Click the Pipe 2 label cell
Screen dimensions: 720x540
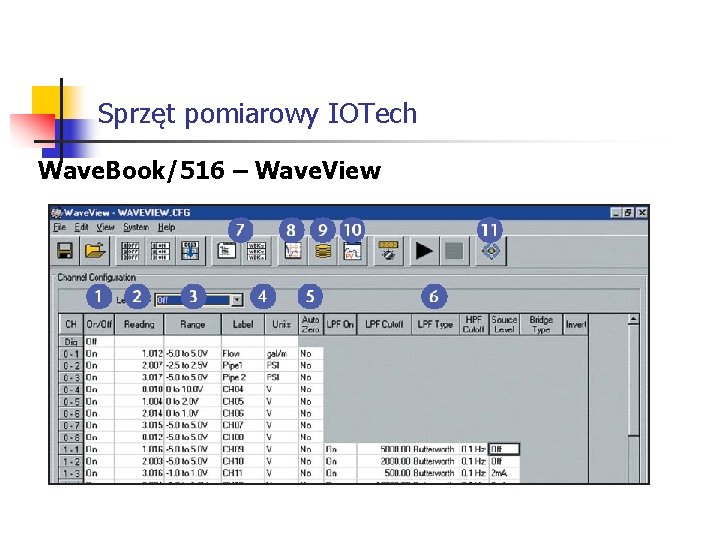(243, 377)
